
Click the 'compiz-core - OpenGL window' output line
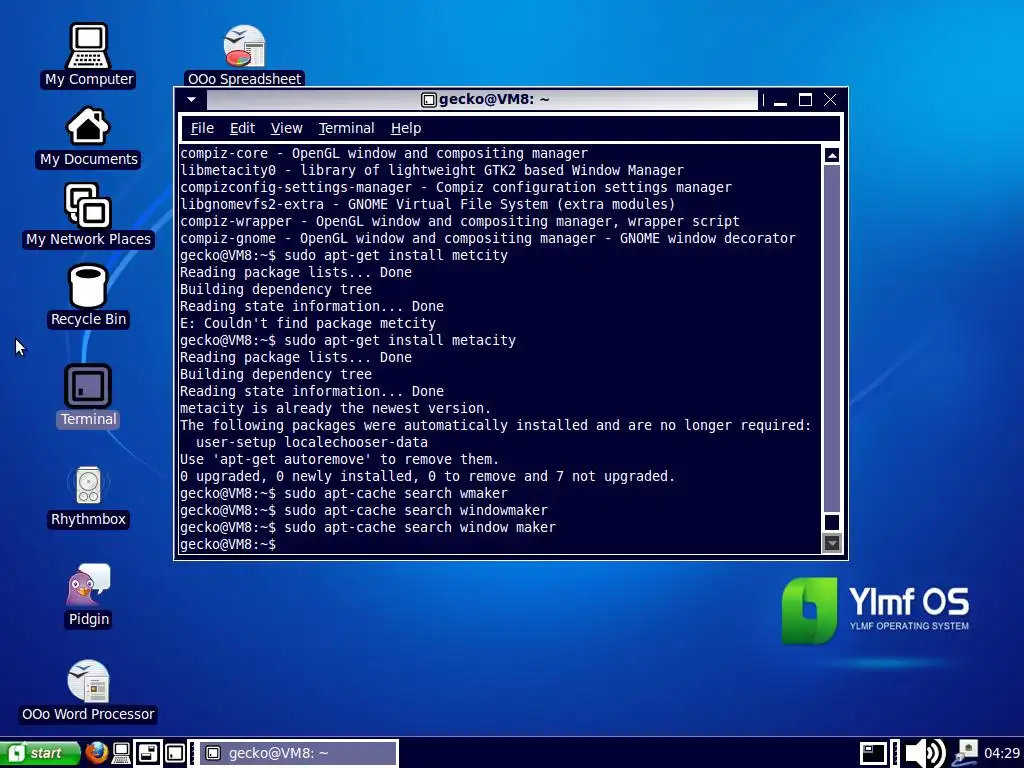(383, 153)
